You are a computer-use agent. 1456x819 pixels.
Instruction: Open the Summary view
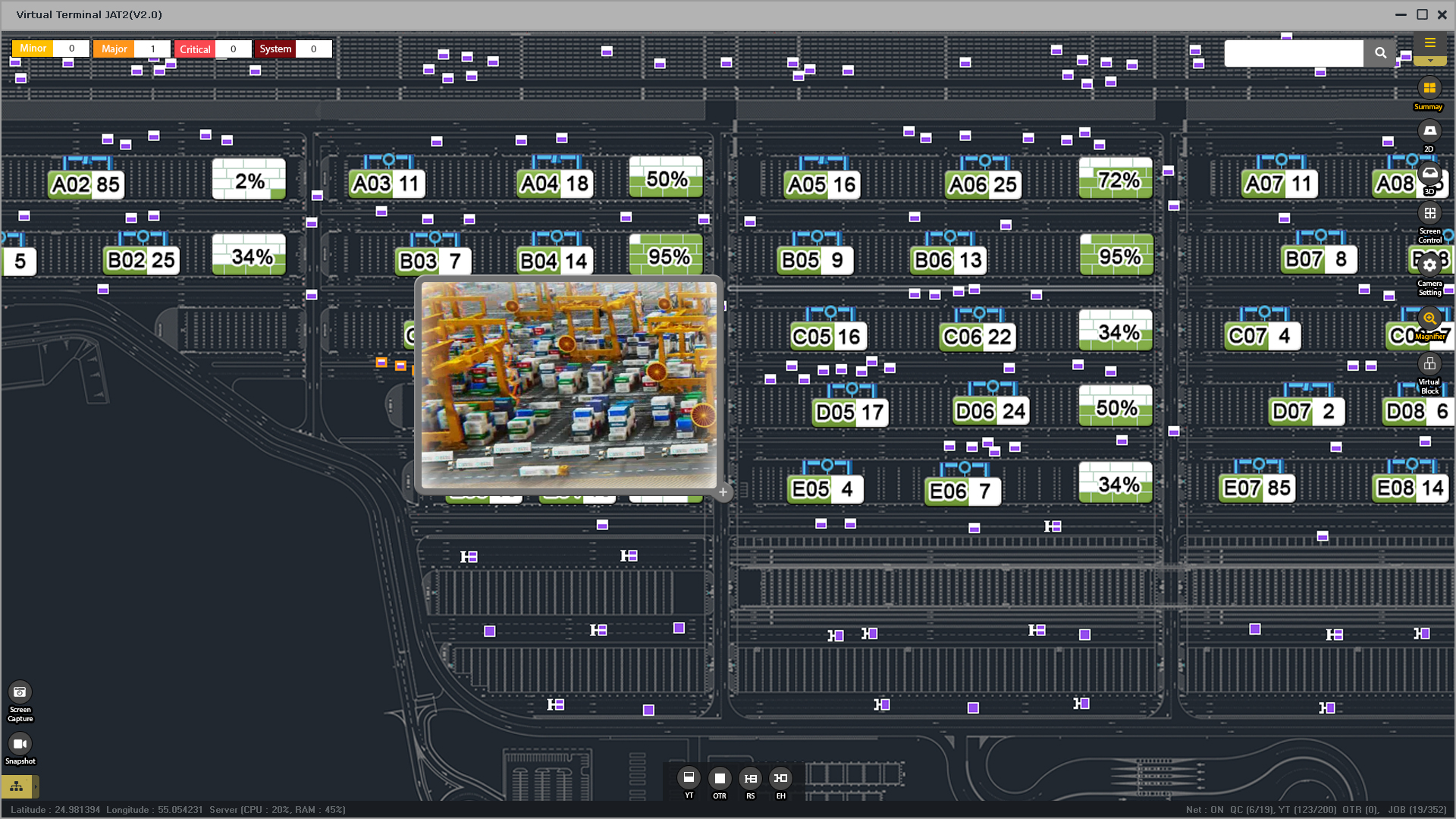pyautogui.click(x=1429, y=89)
